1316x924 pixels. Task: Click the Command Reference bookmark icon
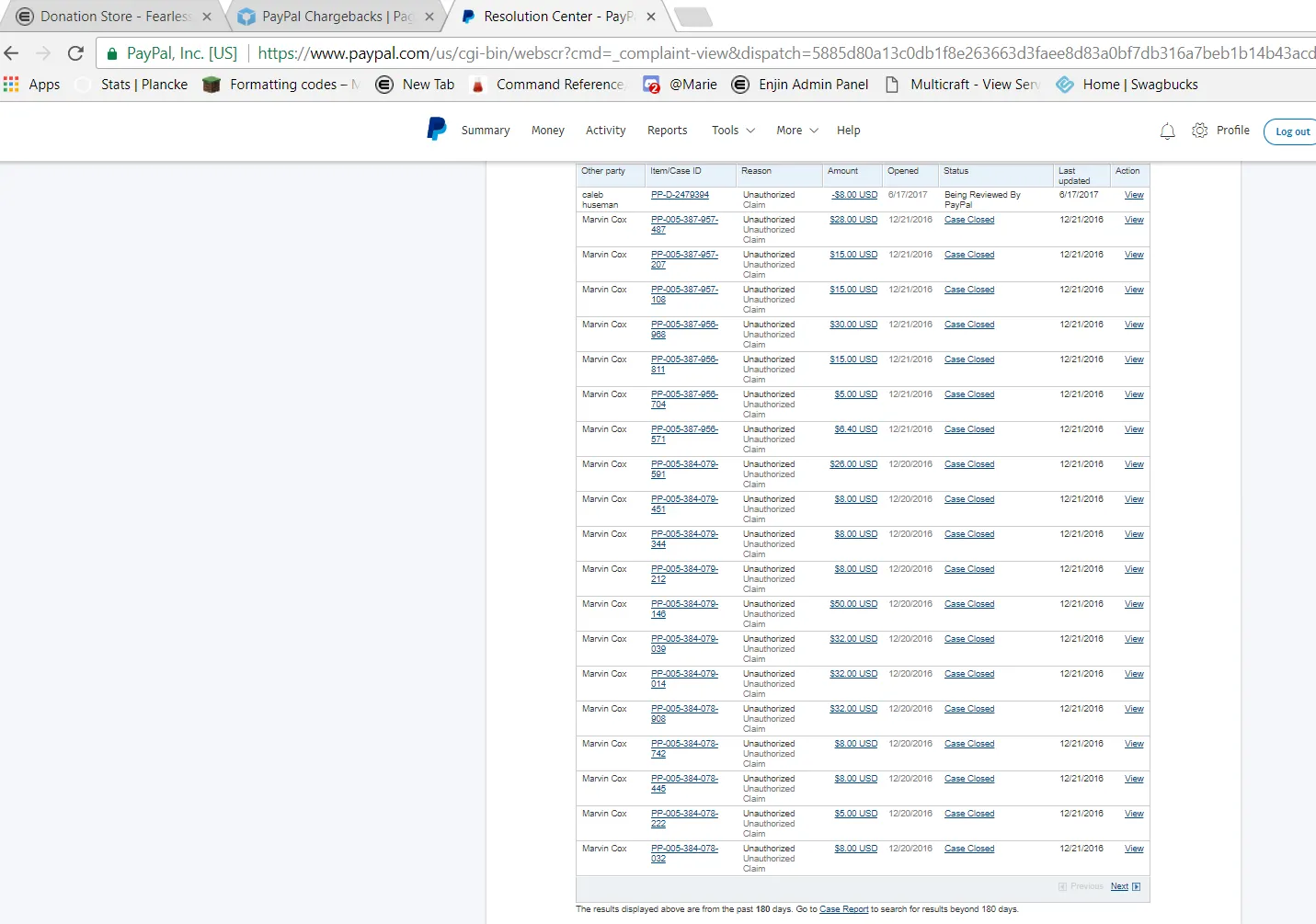[x=478, y=85]
